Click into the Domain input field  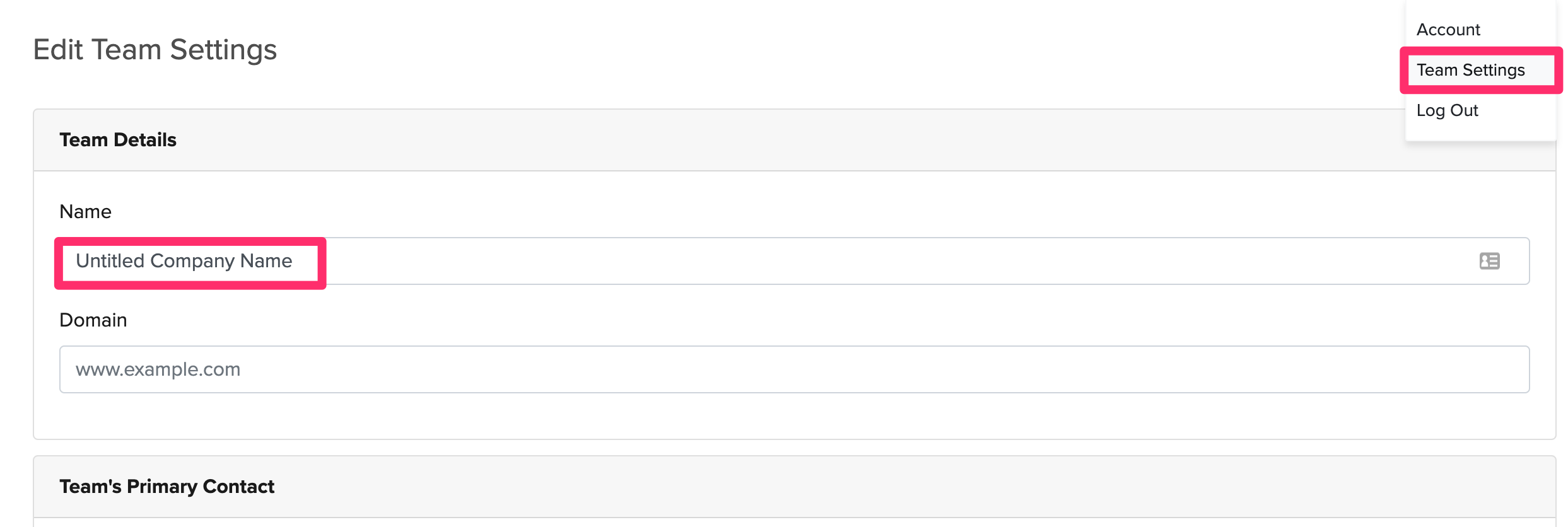[793, 369]
